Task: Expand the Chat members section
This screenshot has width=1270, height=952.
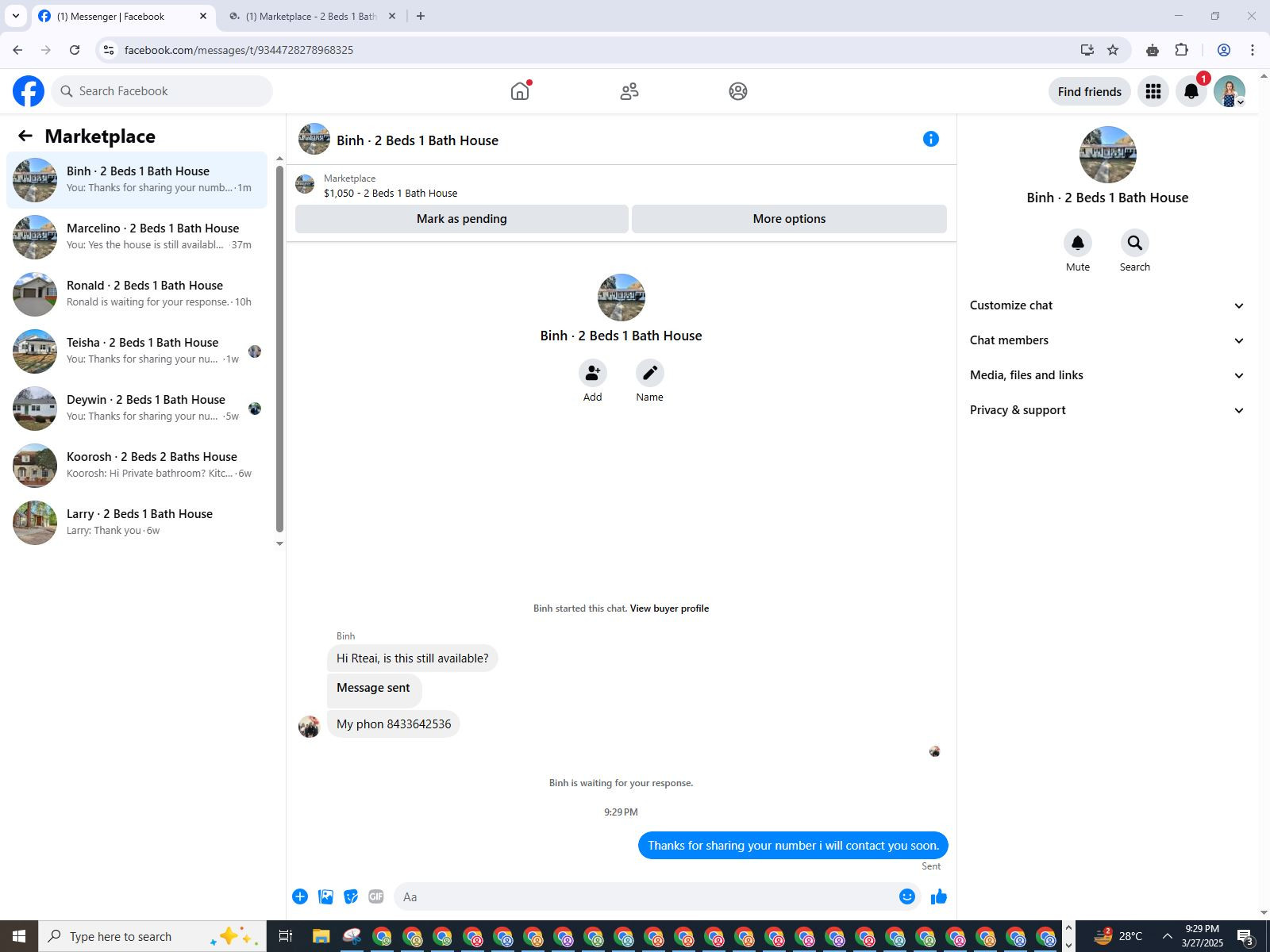Action: (1107, 340)
